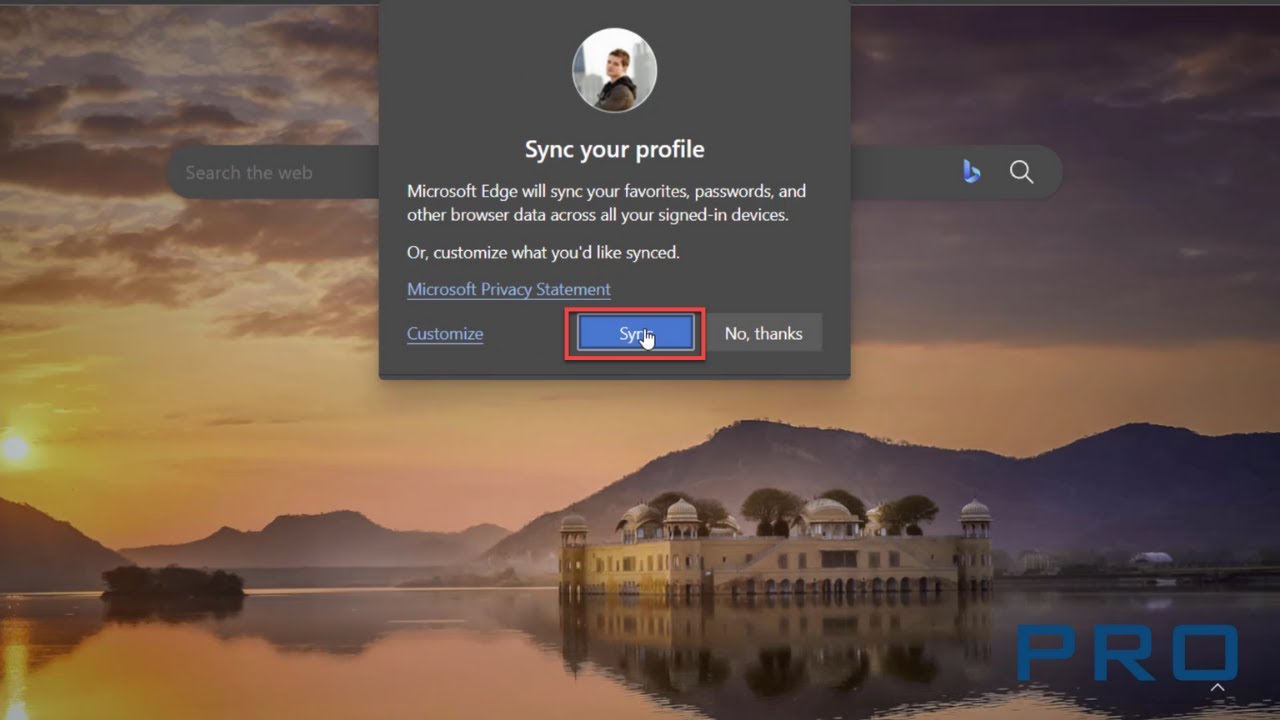Screen dimensions: 1280x720
Task: Open the Customize sync options link
Action: (445, 334)
